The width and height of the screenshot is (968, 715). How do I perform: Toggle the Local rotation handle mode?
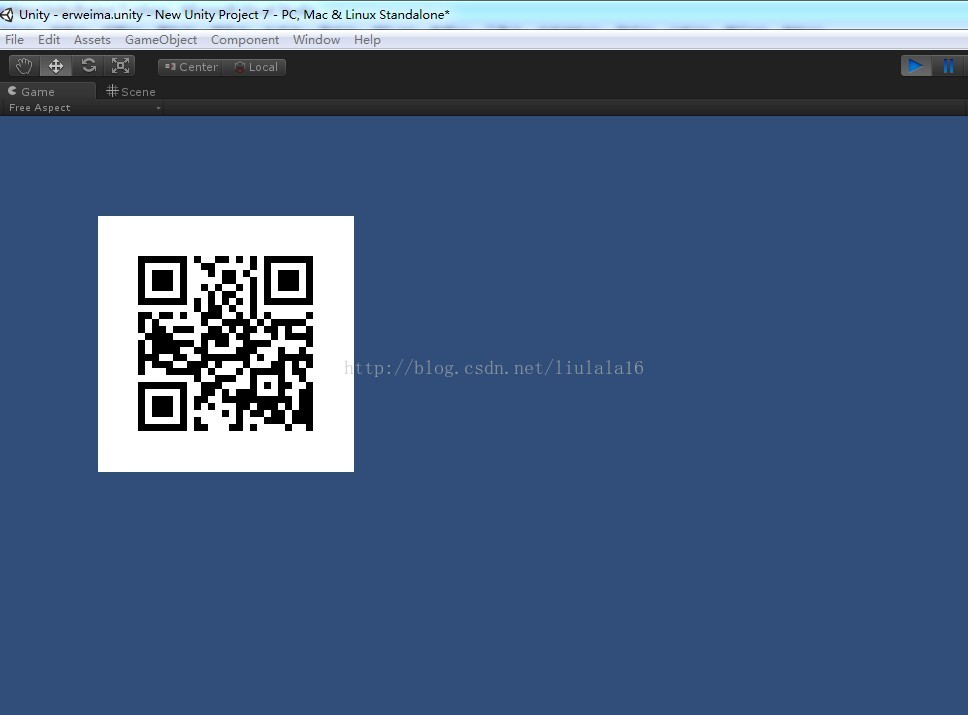coord(255,67)
